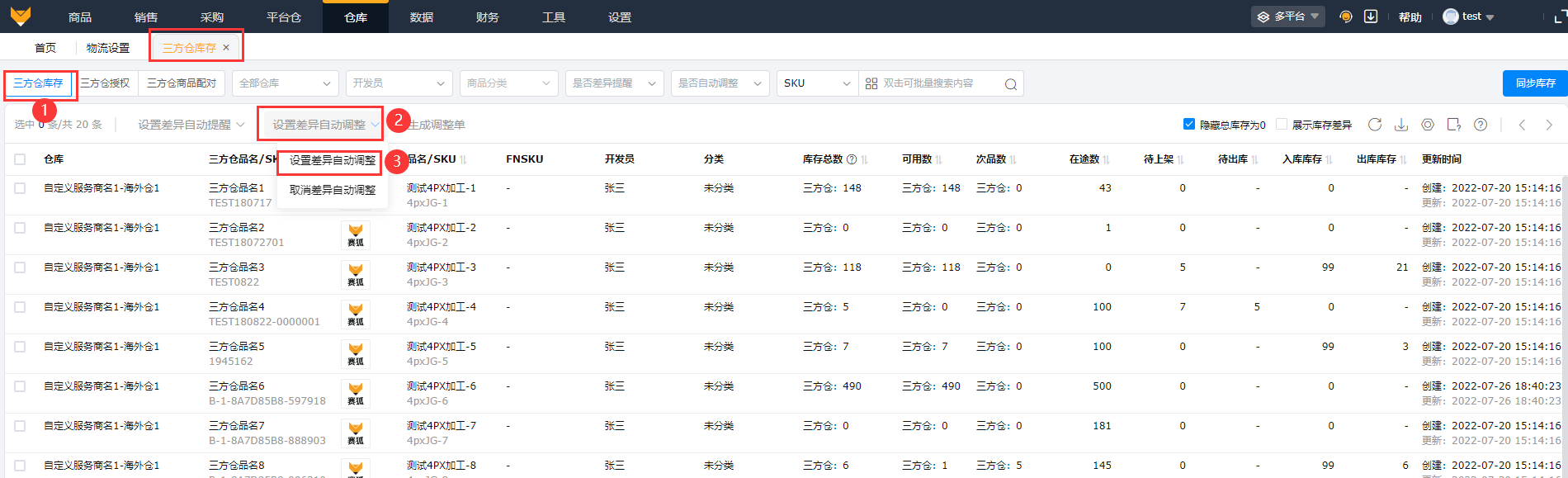Open the 是否差异提醒 dropdown

pos(615,83)
